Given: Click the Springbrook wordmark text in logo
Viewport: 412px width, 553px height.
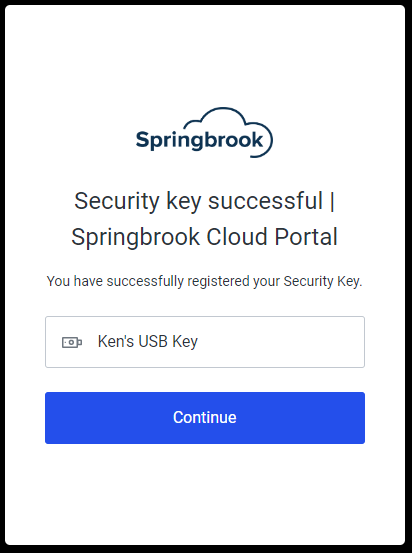Looking at the screenshot, I should [x=200, y=140].
